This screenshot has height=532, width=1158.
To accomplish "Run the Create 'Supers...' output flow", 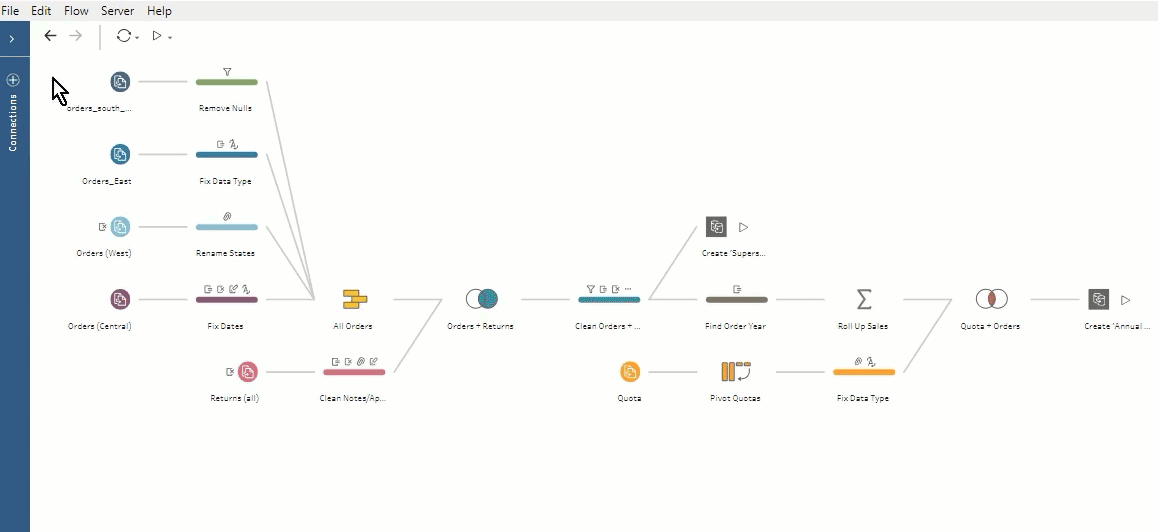I will click(743, 227).
